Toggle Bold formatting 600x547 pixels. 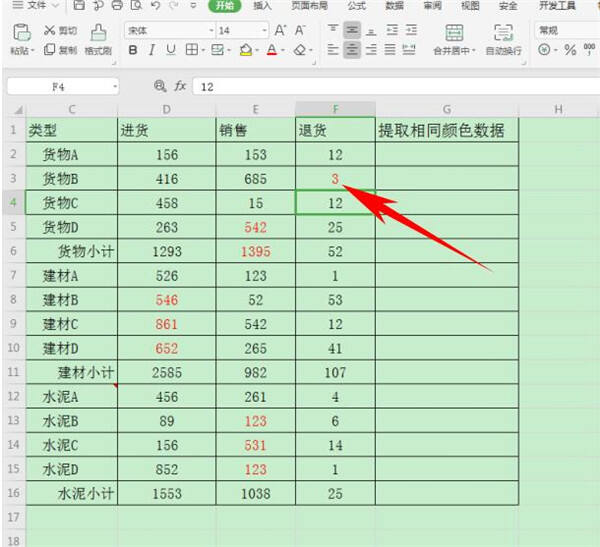click(x=133, y=50)
